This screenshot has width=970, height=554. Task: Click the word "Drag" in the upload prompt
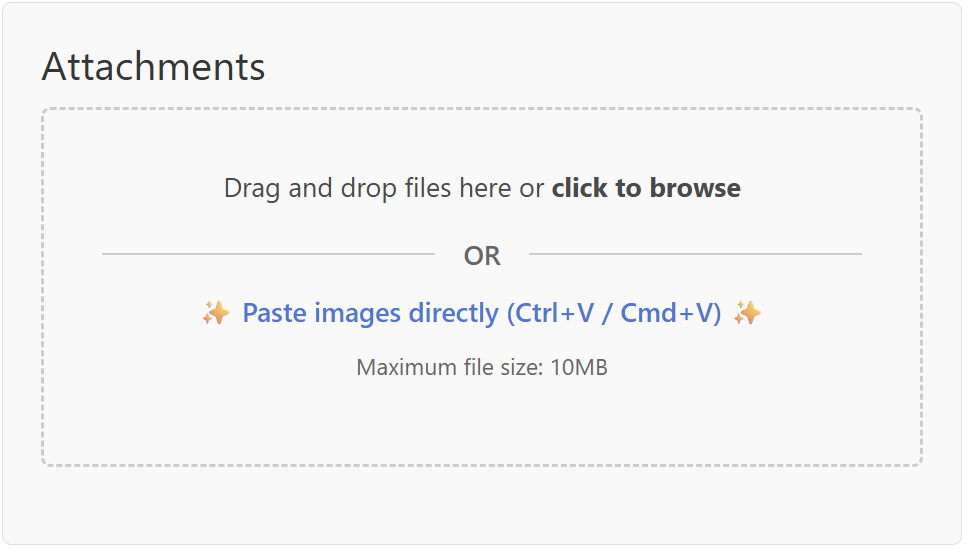click(252, 188)
